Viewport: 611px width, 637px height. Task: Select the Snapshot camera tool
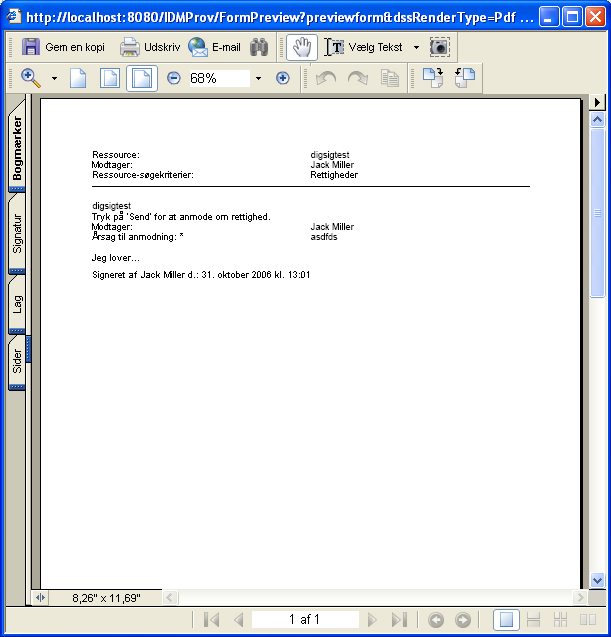tap(440, 47)
